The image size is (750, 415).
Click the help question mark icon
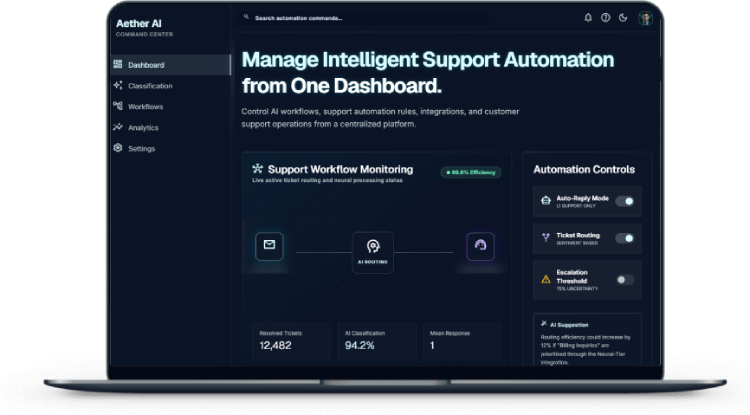point(606,18)
